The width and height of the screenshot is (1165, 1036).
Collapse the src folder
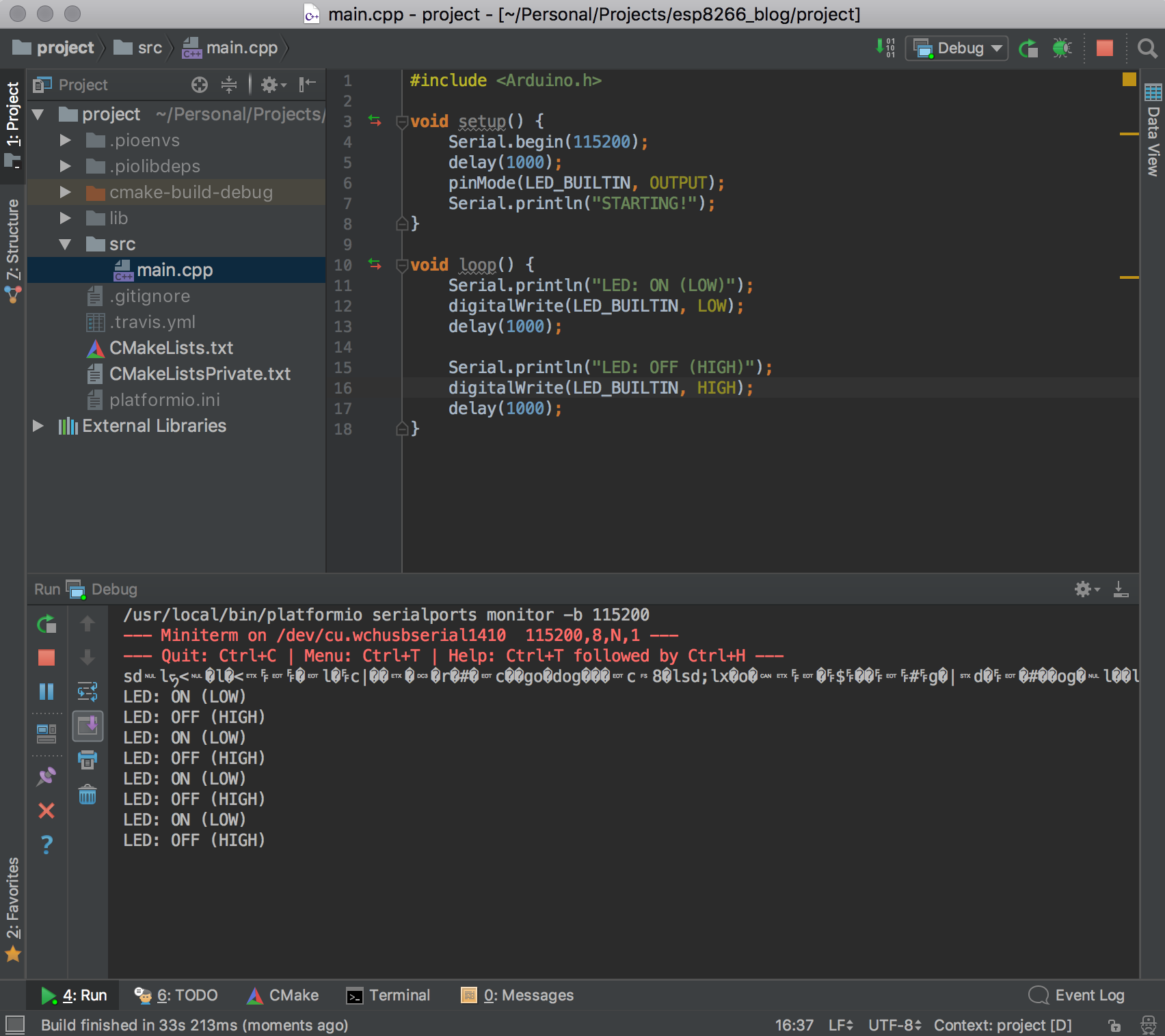(66, 244)
